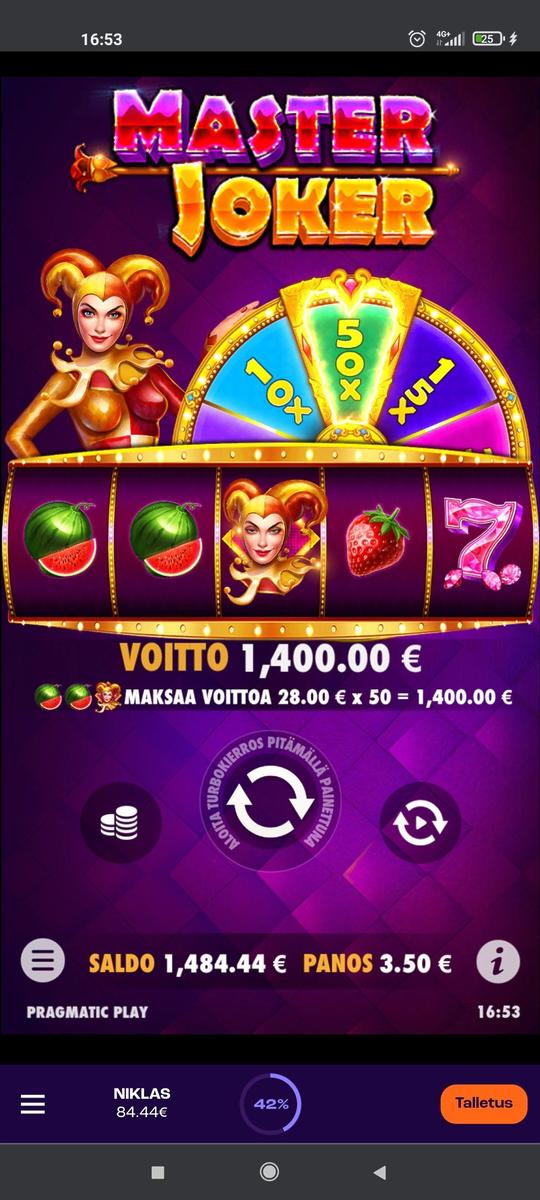
Task: Tap the Android home button
Action: (x=269, y=1172)
